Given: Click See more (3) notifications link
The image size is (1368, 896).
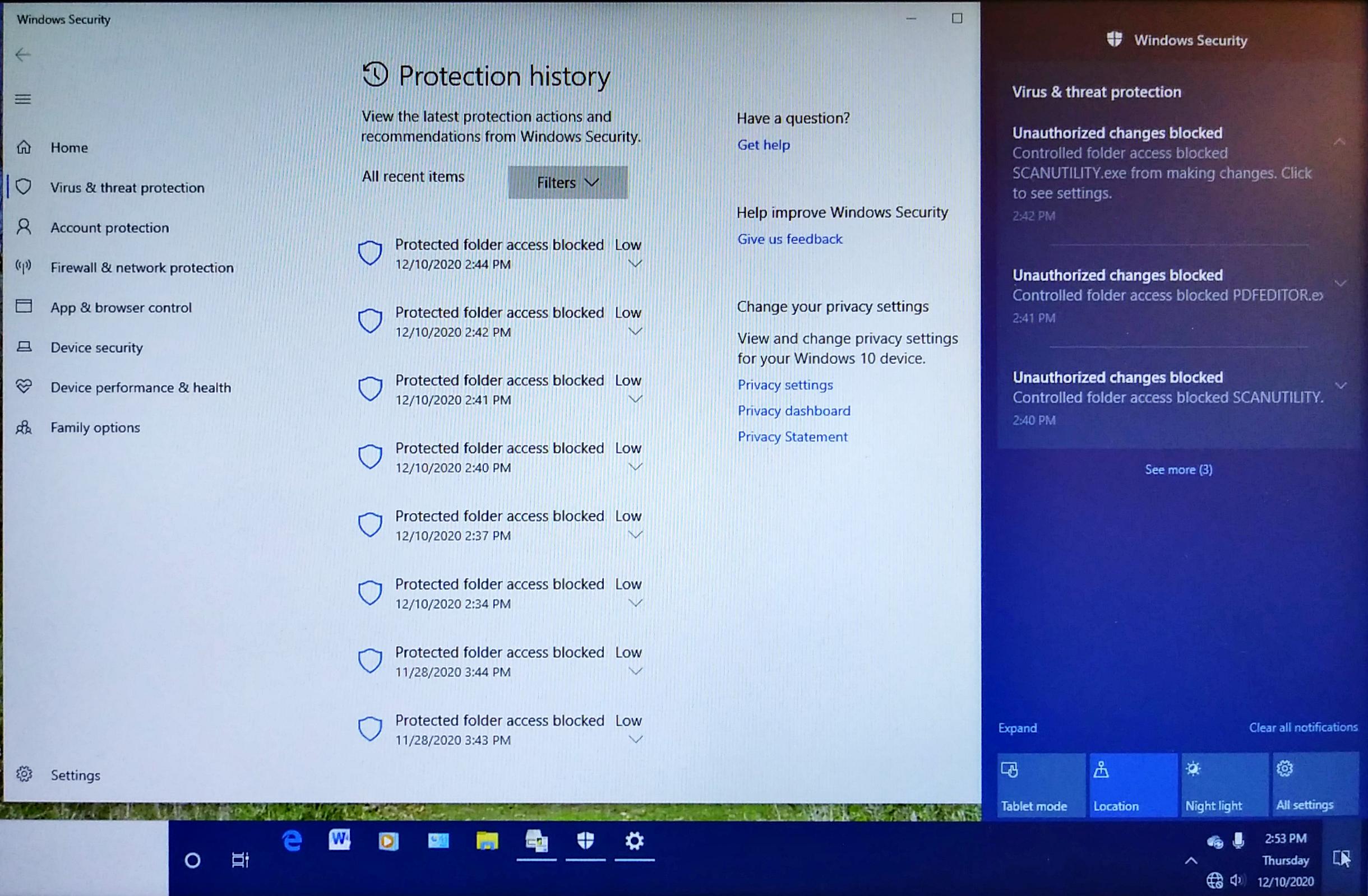Looking at the screenshot, I should [1178, 469].
